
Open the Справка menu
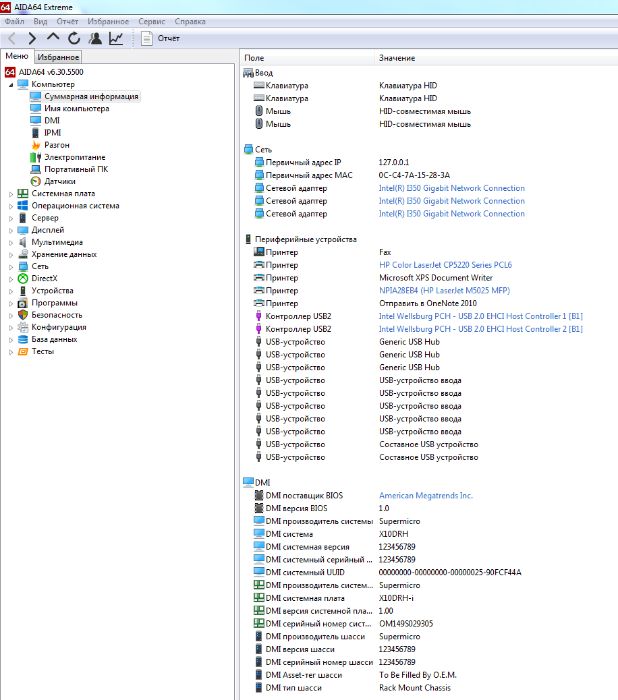click(x=190, y=21)
